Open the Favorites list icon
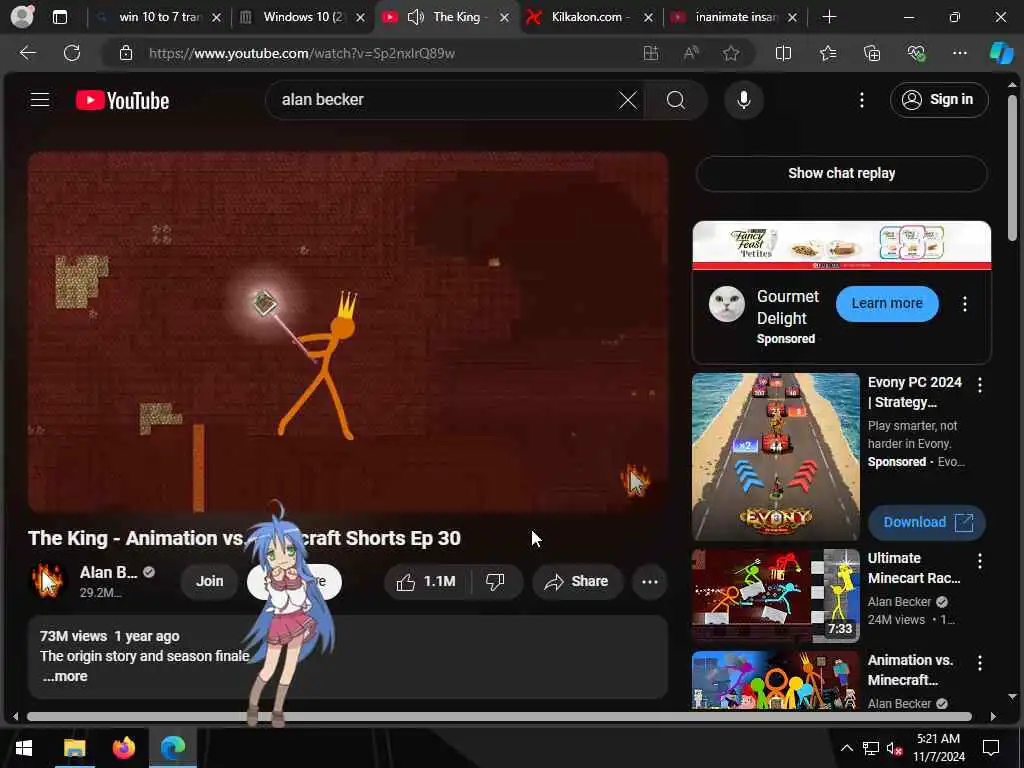 tap(827, 53)
